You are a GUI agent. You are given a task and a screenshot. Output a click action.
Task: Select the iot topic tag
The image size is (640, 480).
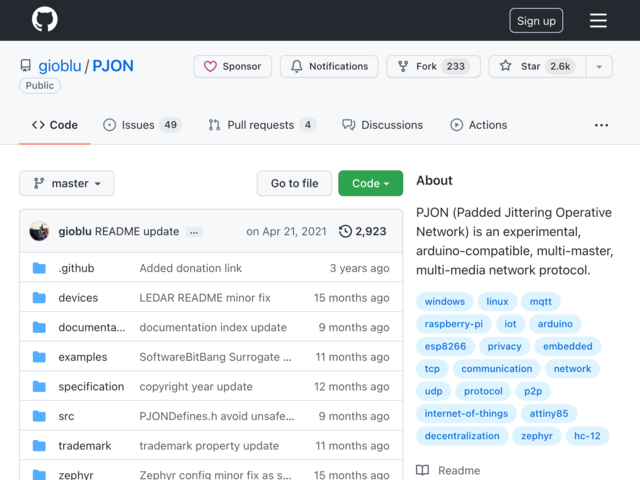coord(510,324)
